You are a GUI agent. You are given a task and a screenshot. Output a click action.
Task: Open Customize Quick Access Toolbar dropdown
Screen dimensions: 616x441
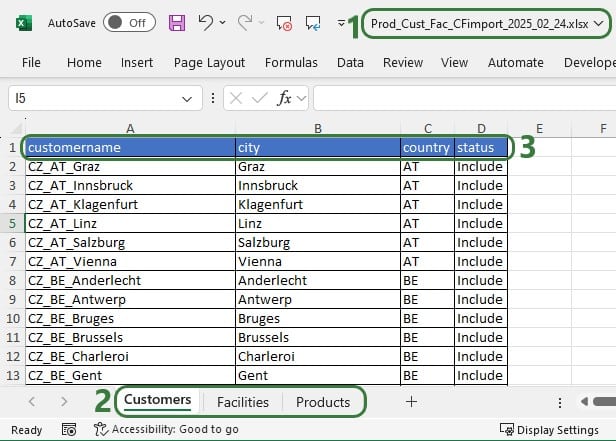tap(341, 23)
